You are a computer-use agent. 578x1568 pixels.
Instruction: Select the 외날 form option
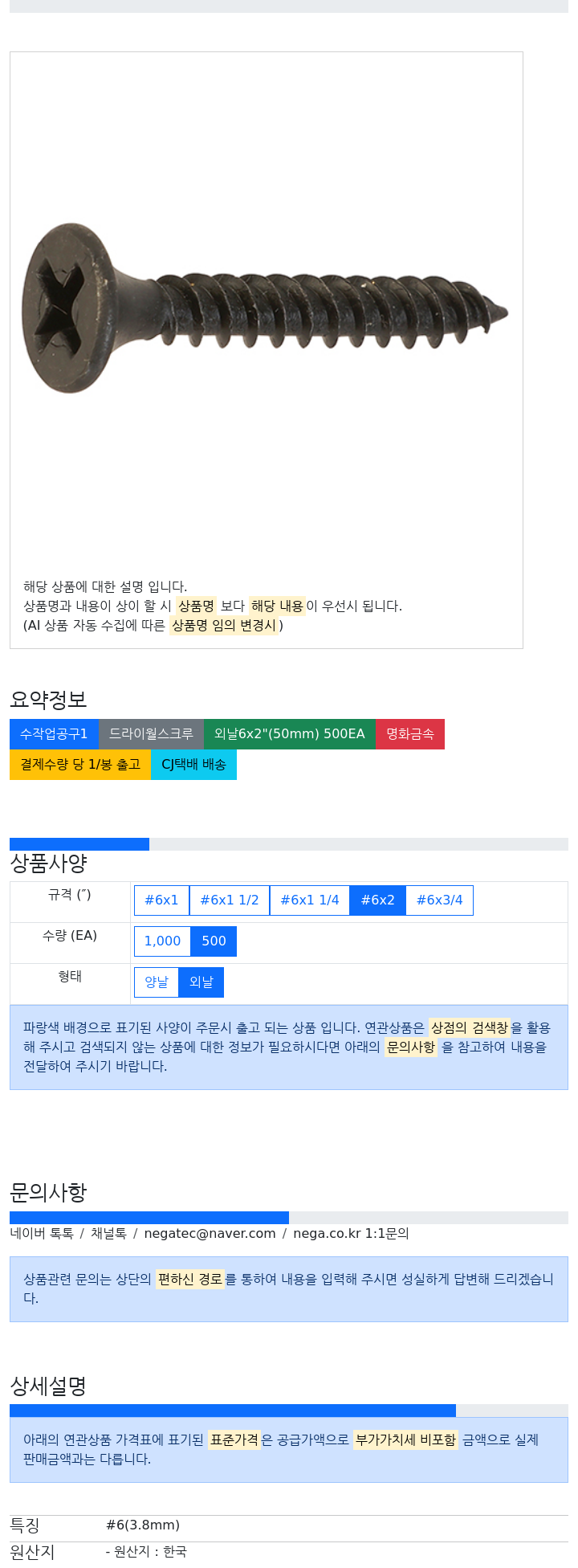tap(201, 982)
